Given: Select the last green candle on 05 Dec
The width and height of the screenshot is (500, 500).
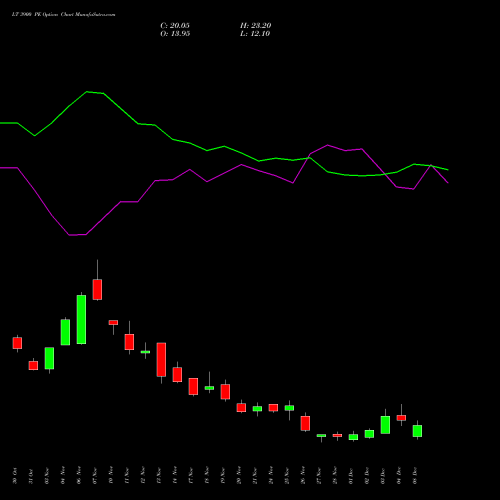Looking at the screenshot, I should click(x=417, y=431).
